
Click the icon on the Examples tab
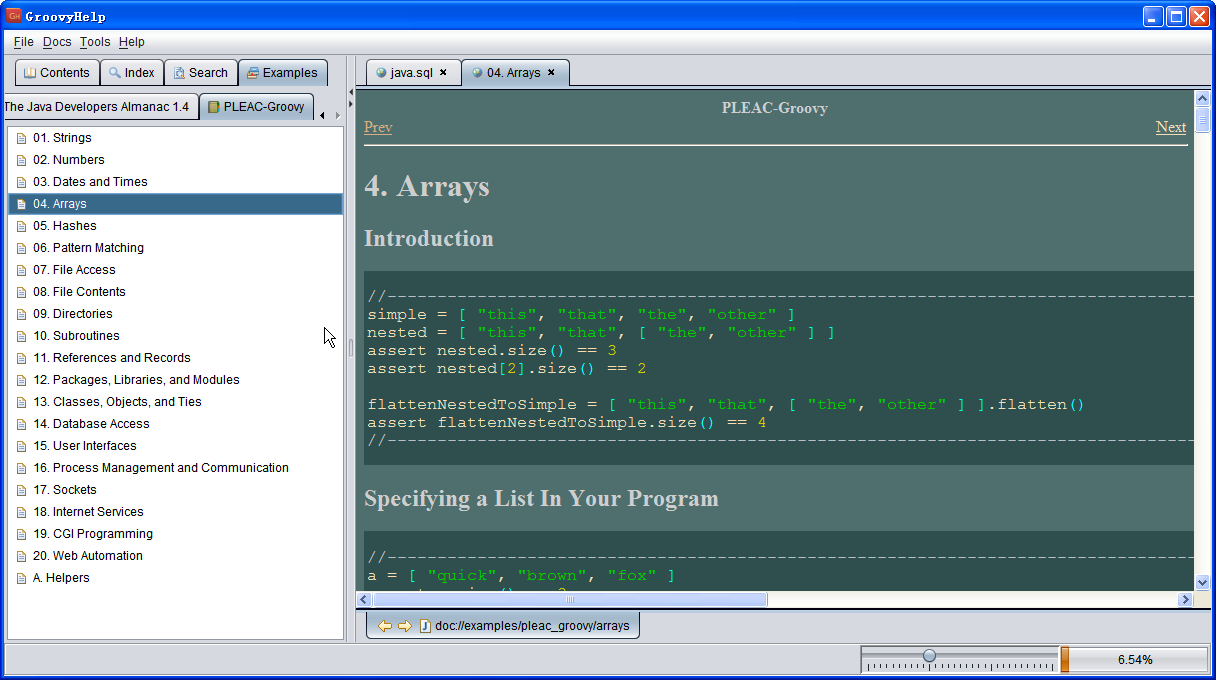[x=253, y=73]
